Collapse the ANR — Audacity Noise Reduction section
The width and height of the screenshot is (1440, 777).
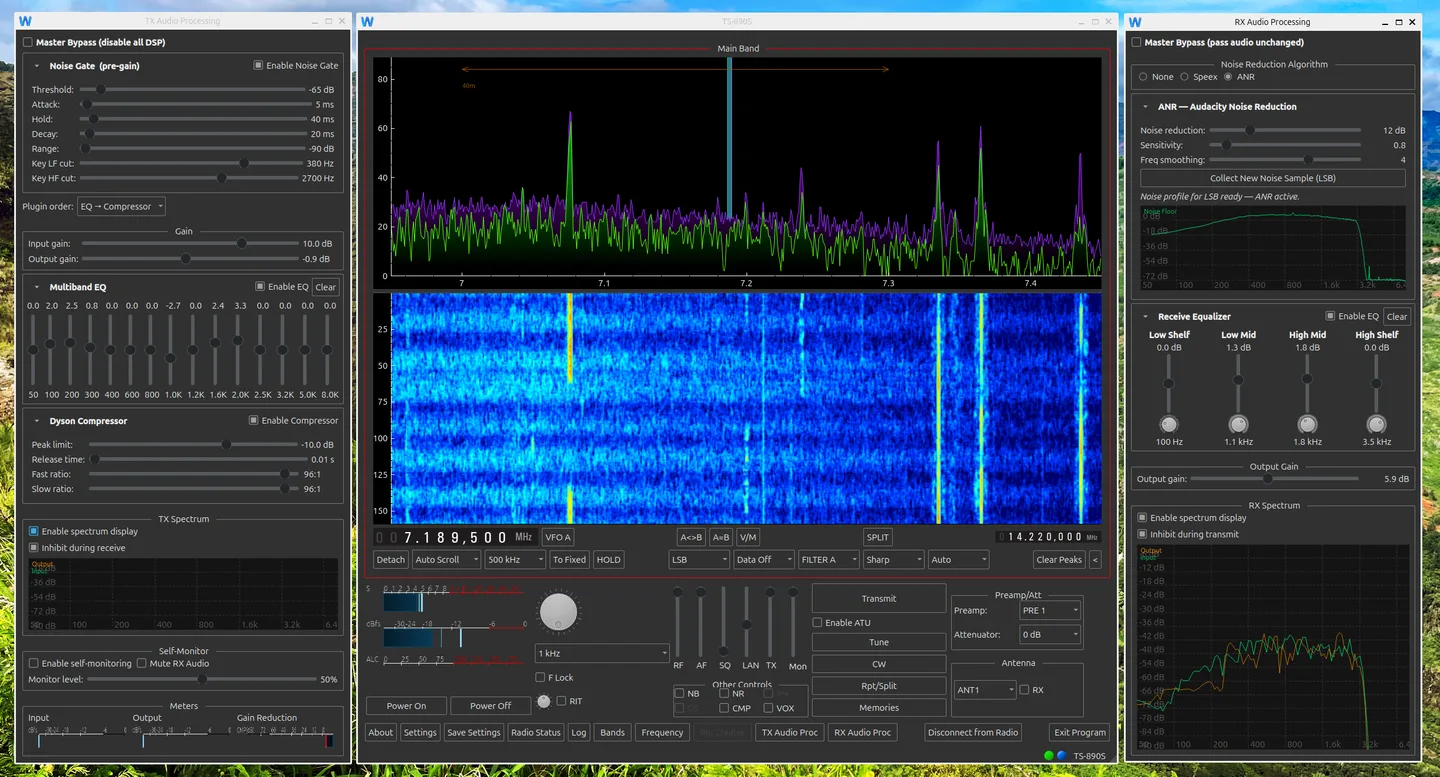(1146, 107)
